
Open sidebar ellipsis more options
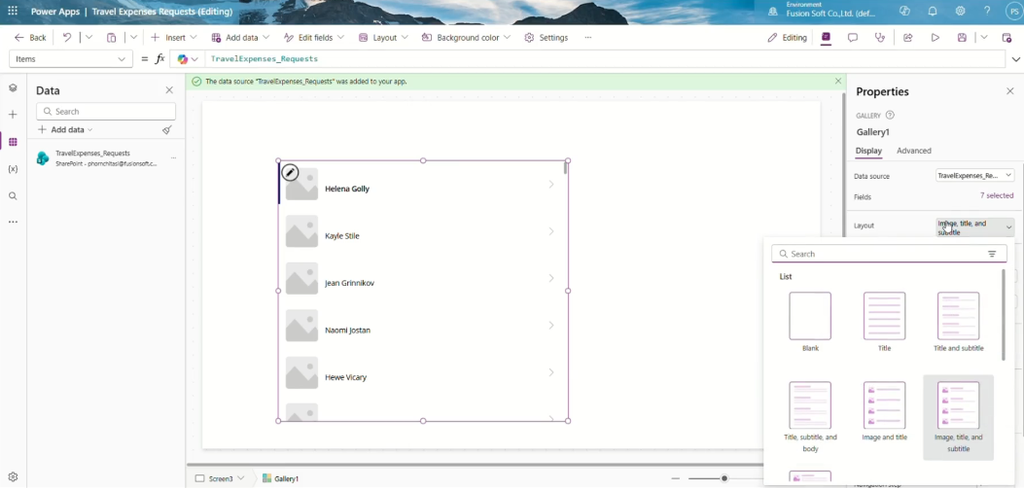(x=12, y=222)
